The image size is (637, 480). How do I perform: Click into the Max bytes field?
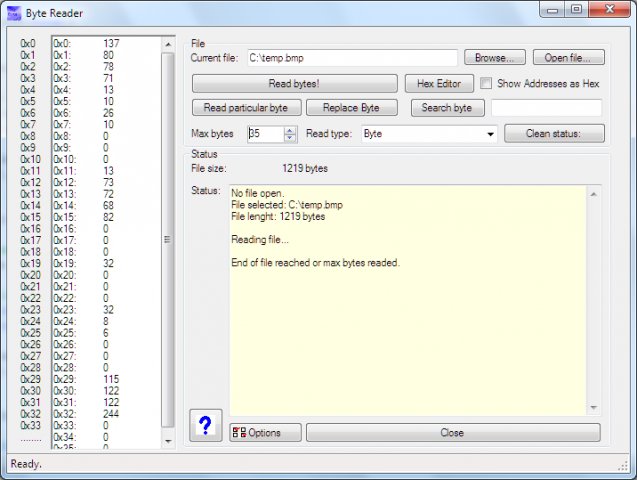tap(266, 134)
